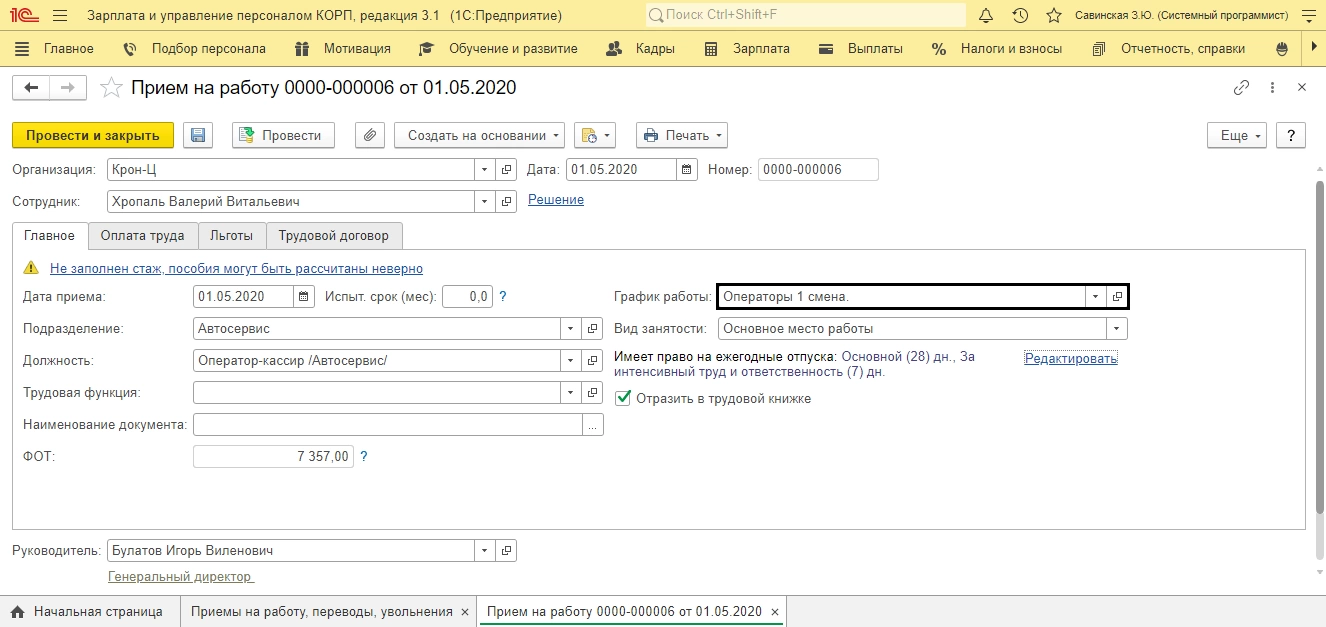The height and width of the screenshot is (627, 1326).
Task: Copy link to document icon
Action: (1241, 88)
